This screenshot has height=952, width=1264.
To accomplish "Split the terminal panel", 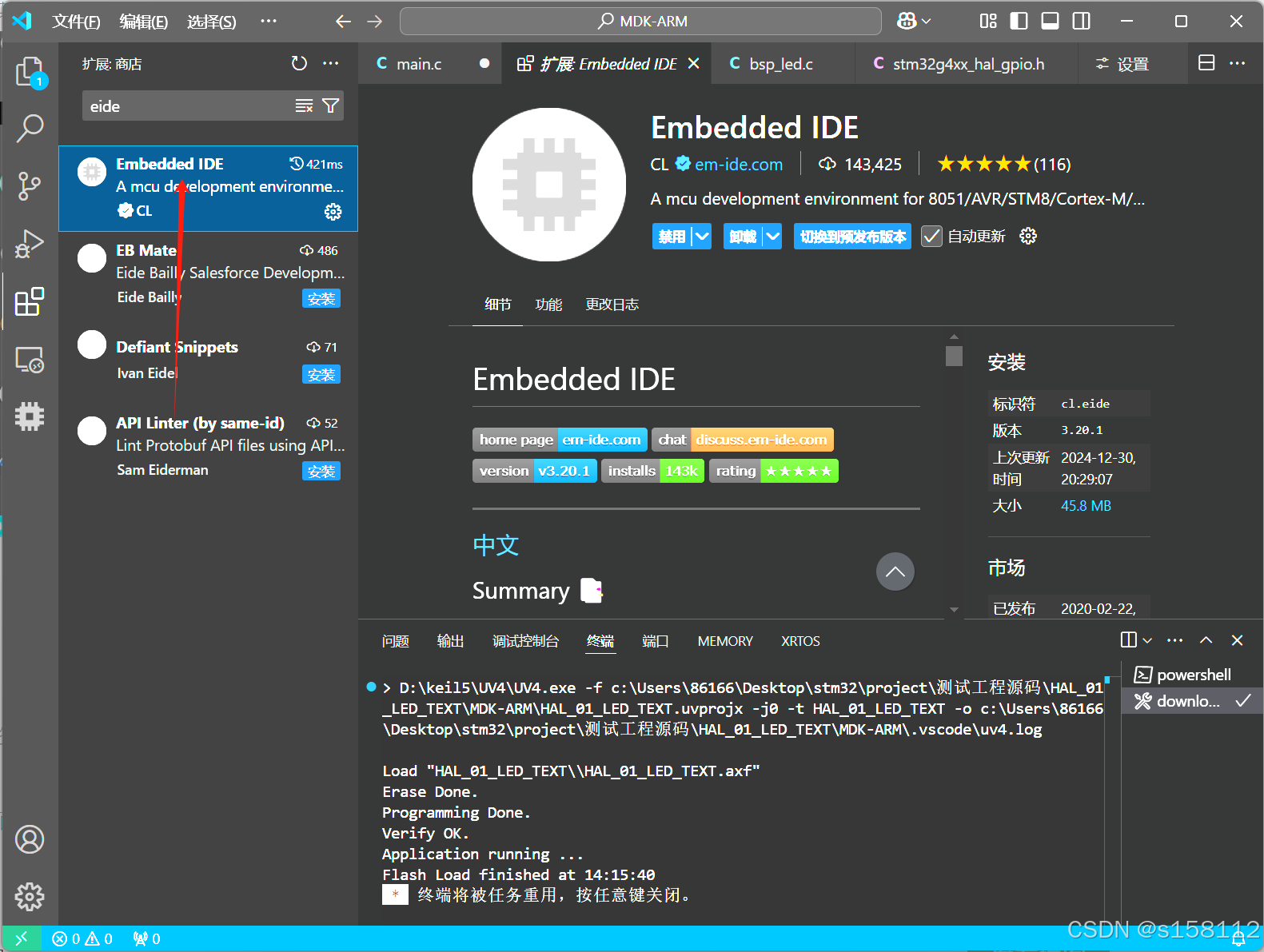I will (x=1129, y=640).
